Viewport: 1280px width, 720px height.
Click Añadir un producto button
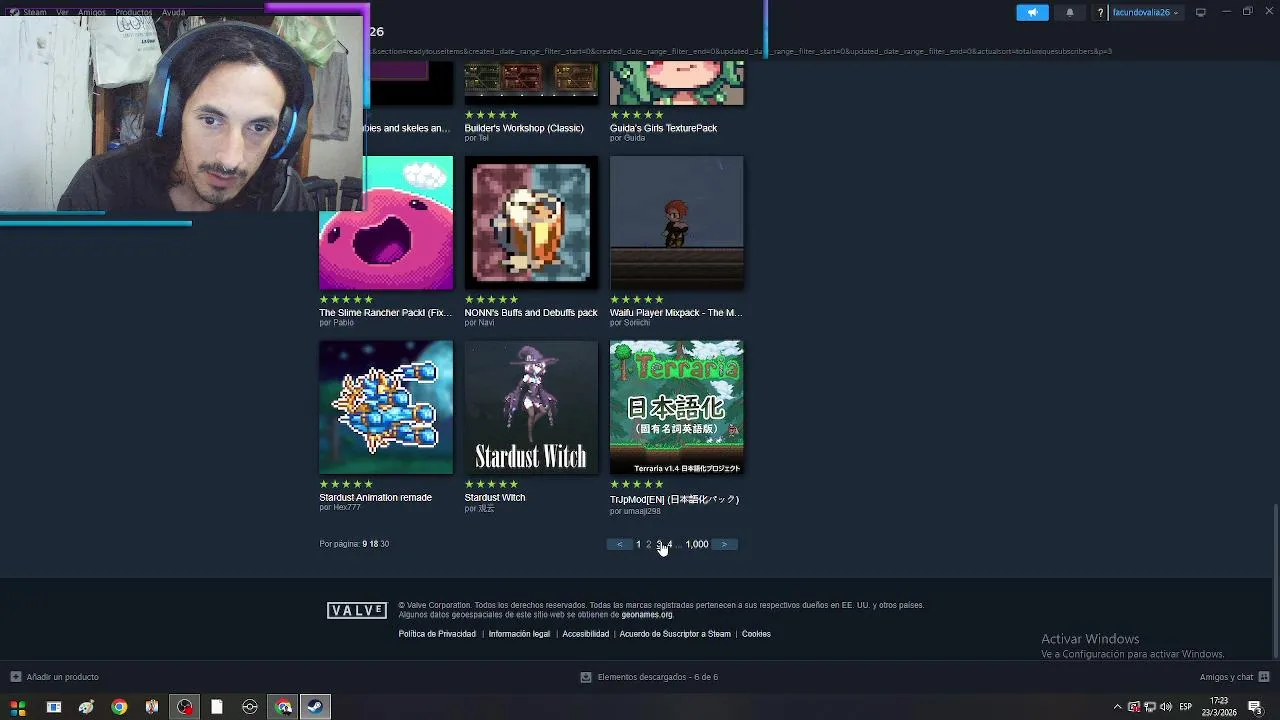pos(55,677)
